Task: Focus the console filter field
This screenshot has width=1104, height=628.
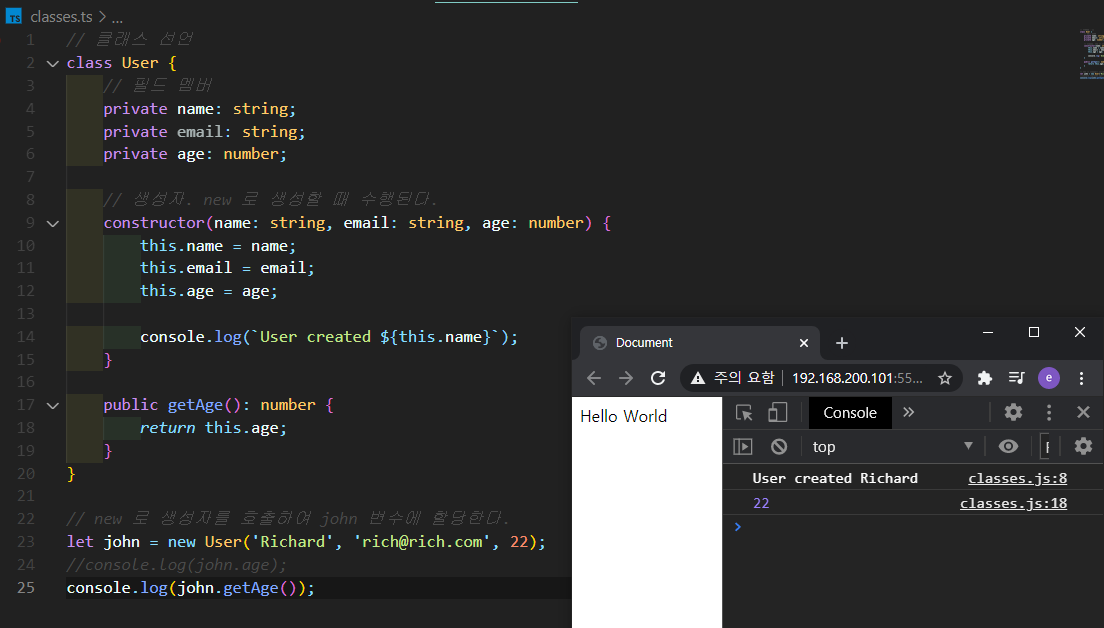Action: click(x=1047, y=446)
